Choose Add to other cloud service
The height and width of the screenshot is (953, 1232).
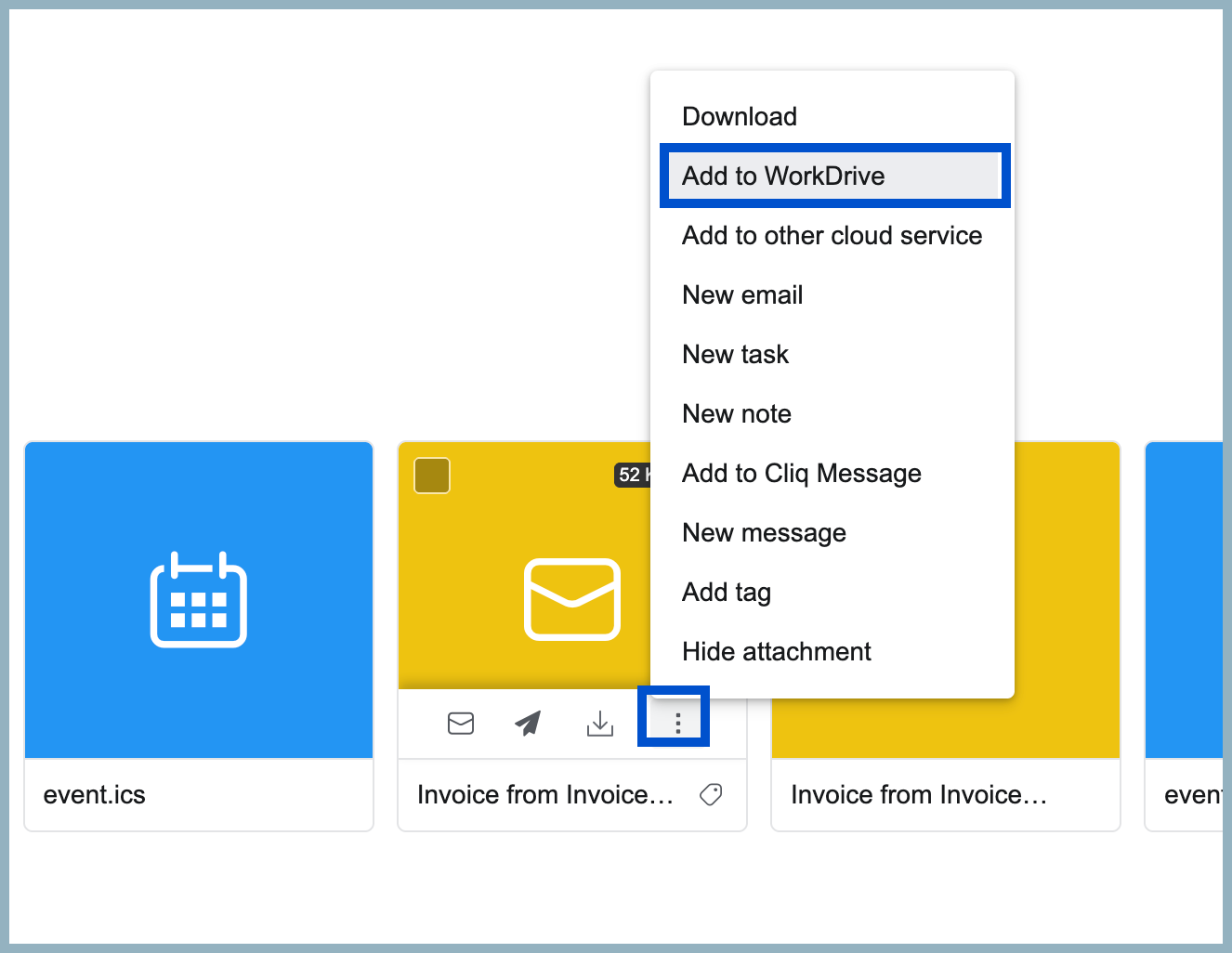pyautogui.click(x=832, y=235)
